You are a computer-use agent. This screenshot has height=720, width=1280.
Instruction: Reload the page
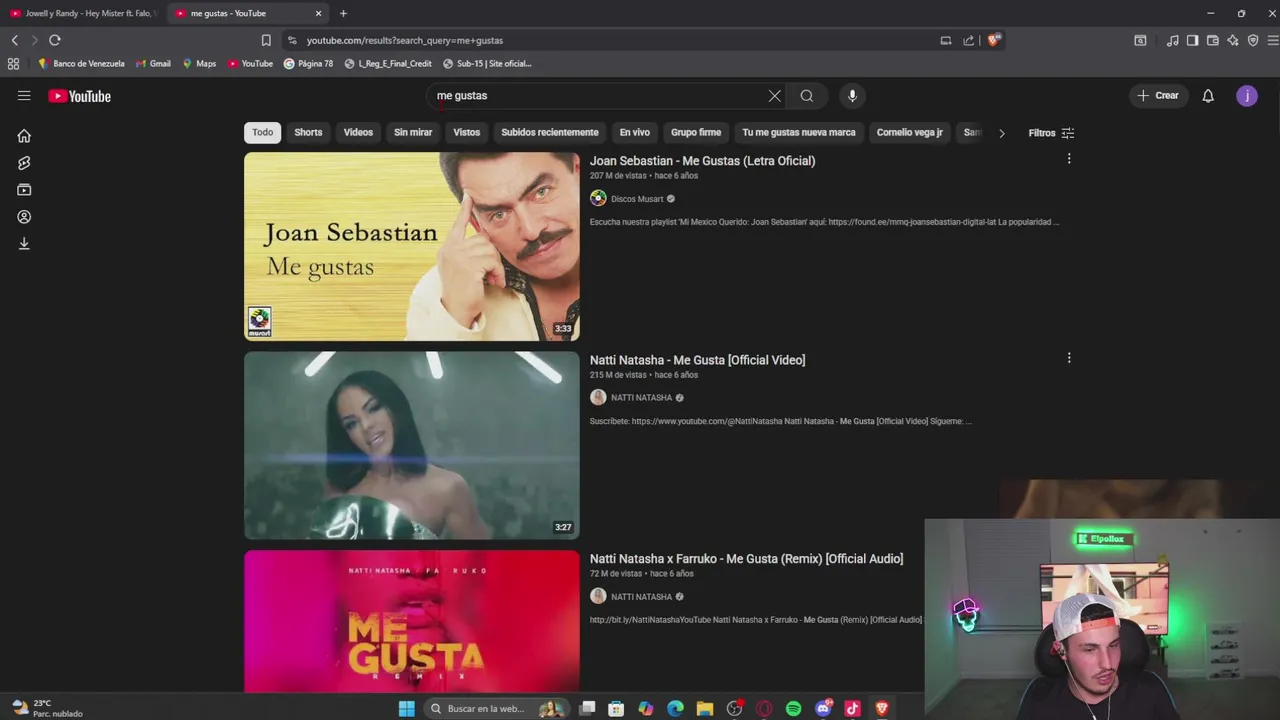click(55, 40)
